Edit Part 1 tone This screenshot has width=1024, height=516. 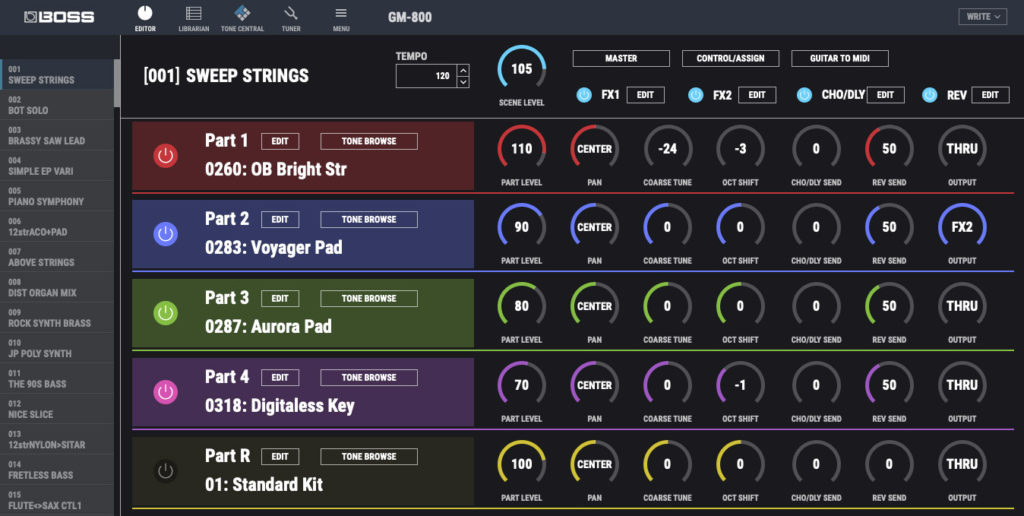pos(280,141)
